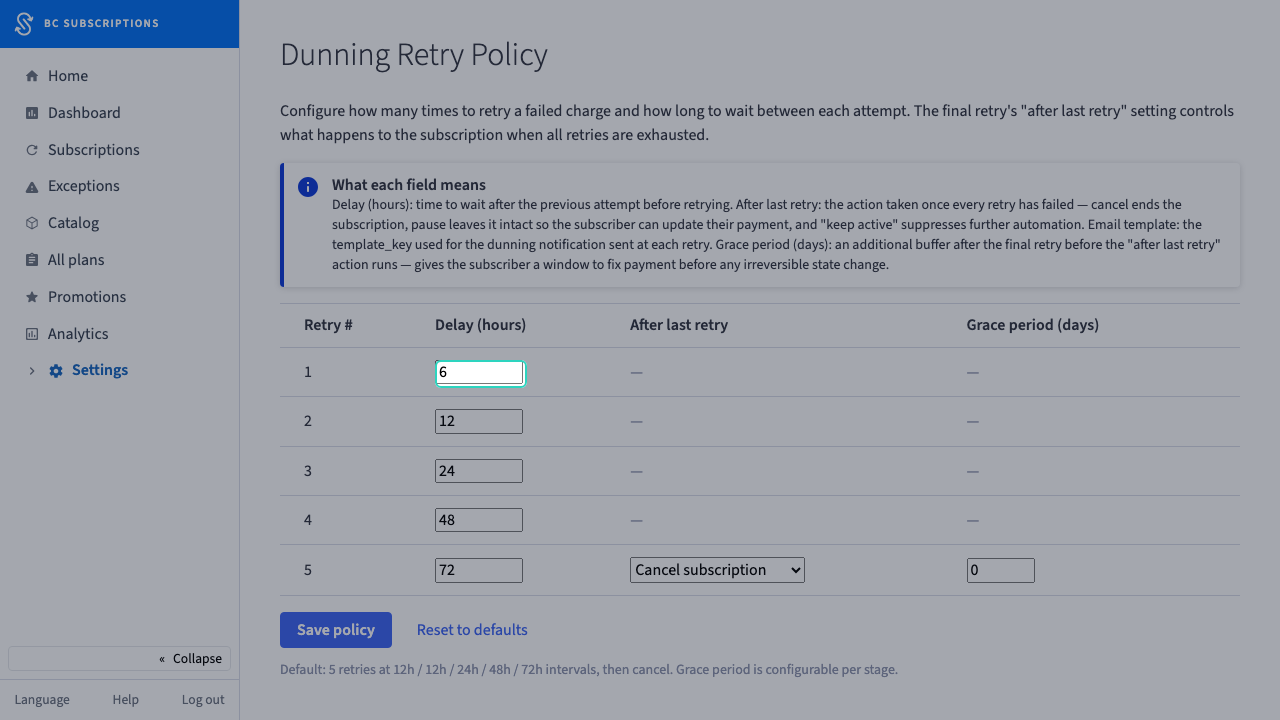This screenshot has width=1280, height=720.
Task: Focus the retry 3 delay hours field
Action: point(479,471)
